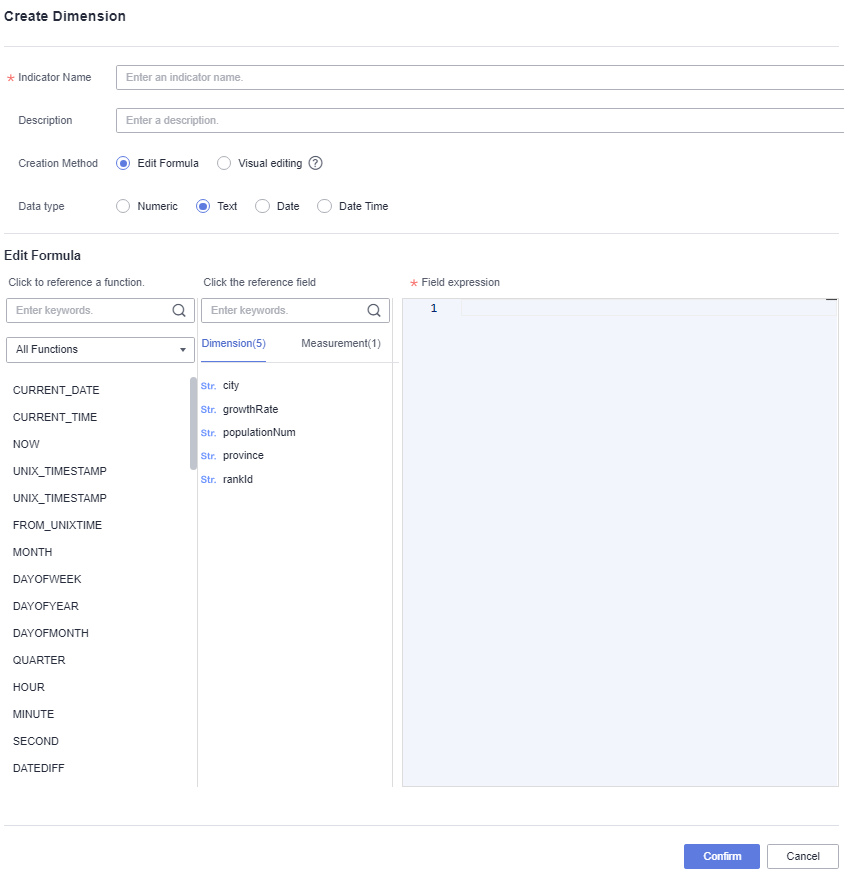Click the Str. type icon beside growthRate
844x877 pixels.
(208, 410)
